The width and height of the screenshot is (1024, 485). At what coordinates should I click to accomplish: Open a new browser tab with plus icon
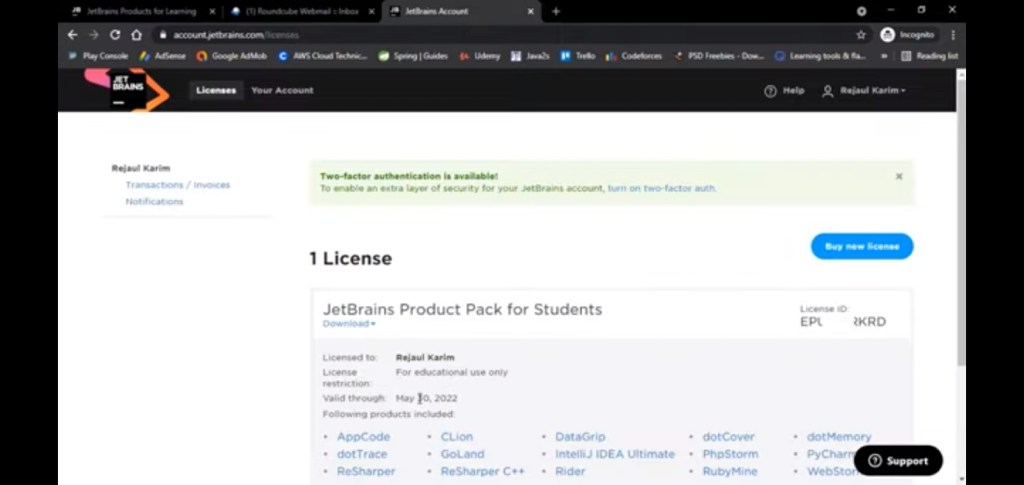click(x=556, y=11)
